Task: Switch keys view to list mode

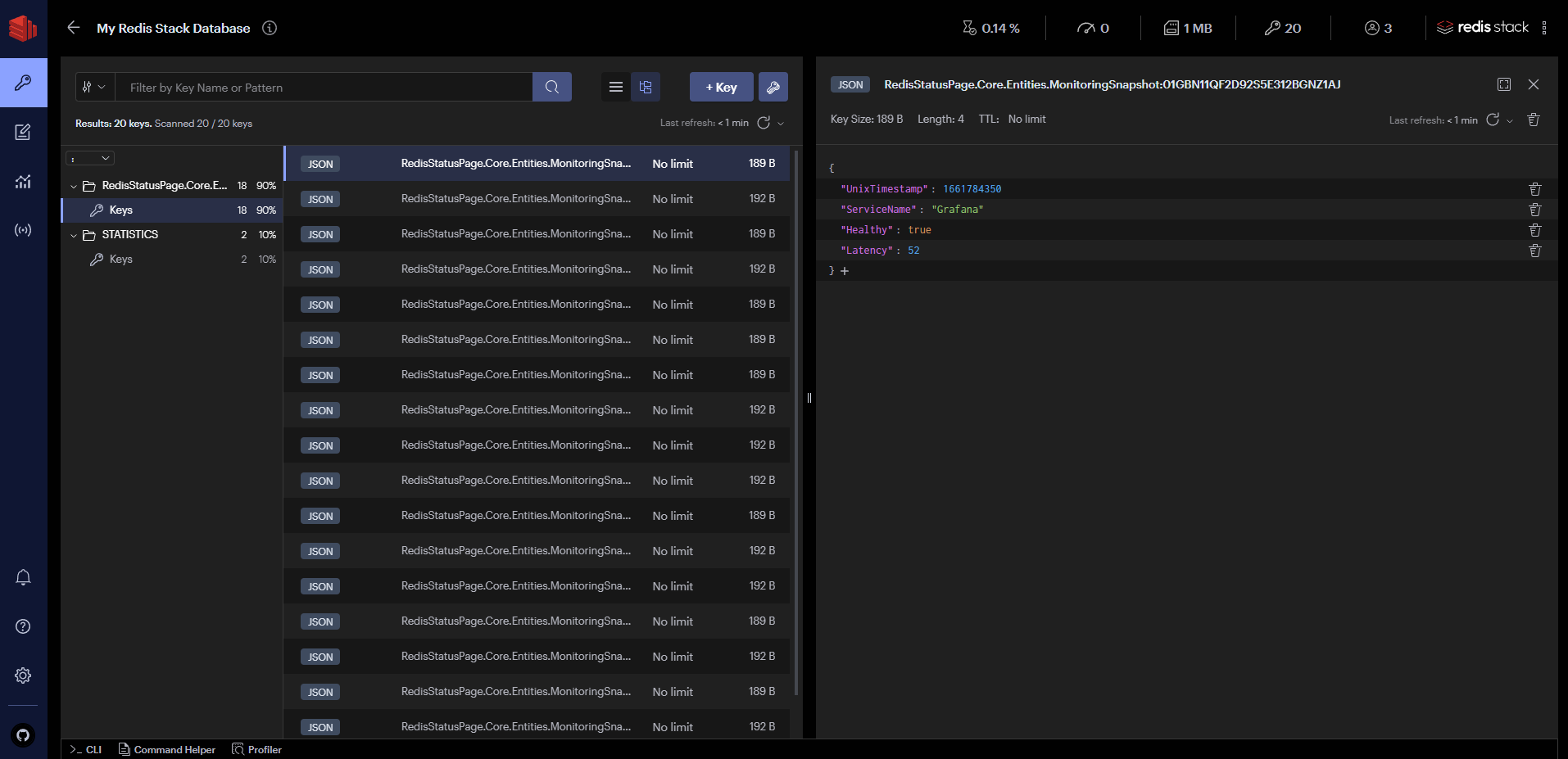Action: [616, 87]
